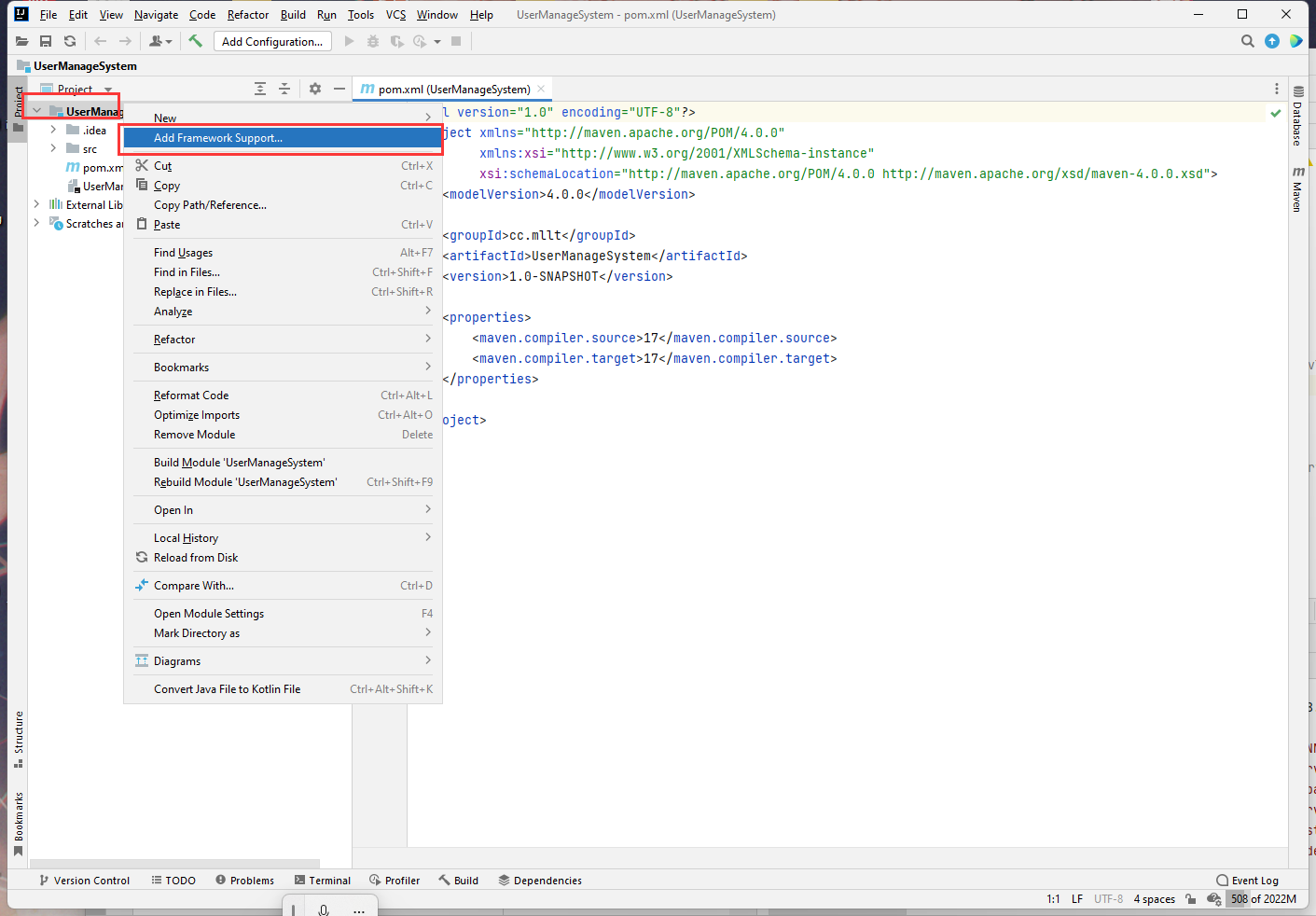The image size is (1316, 916).
Task: Select Cut from the context menu
Action: tap(283, 166)
